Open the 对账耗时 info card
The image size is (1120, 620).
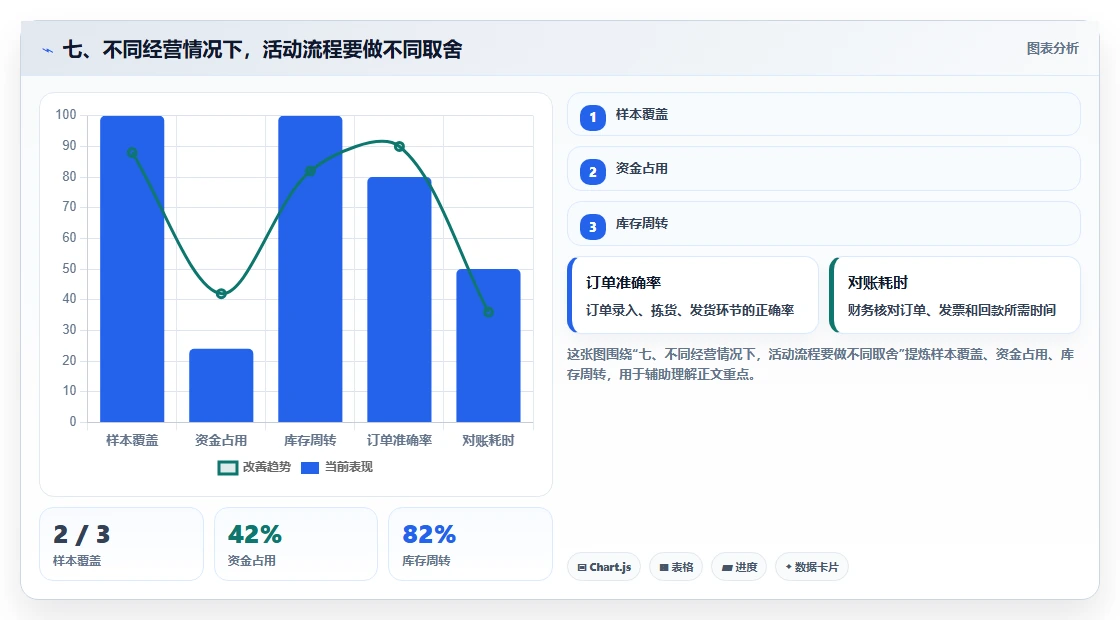click(955, 295)
